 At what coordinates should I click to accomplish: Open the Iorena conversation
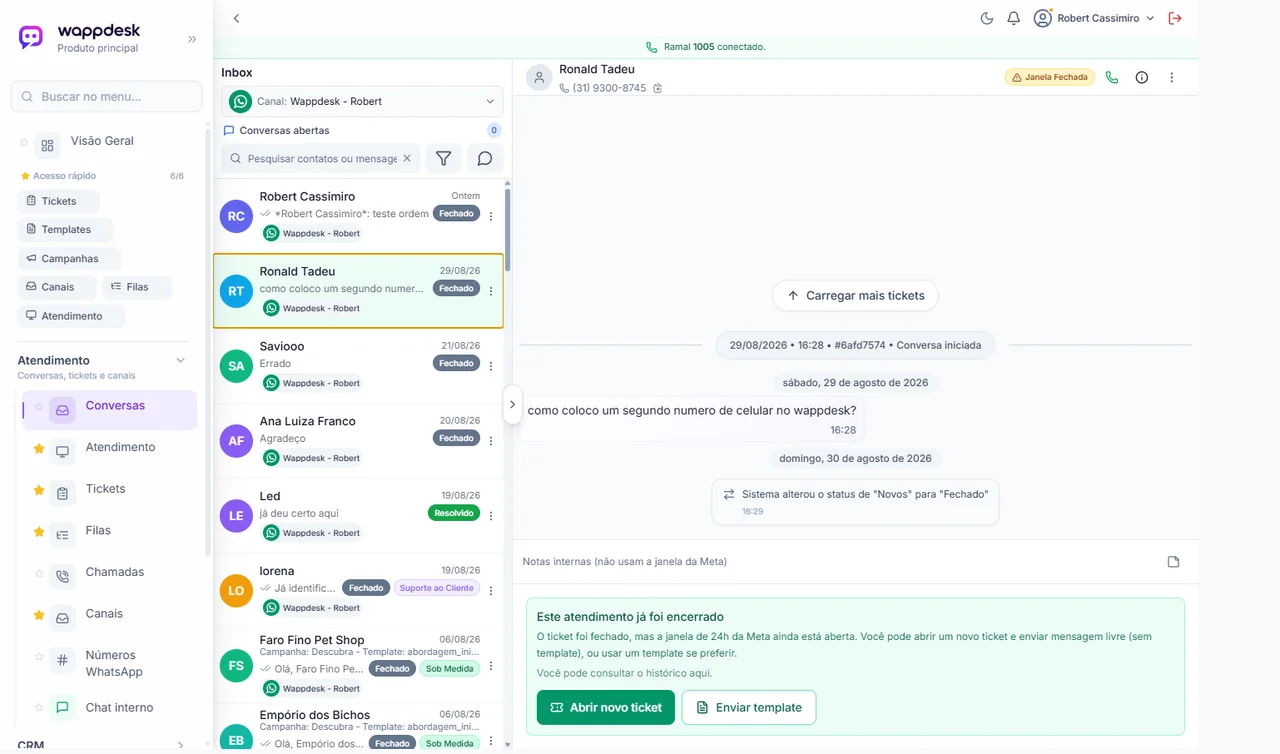pyautogui.click(x=358, y=590)
